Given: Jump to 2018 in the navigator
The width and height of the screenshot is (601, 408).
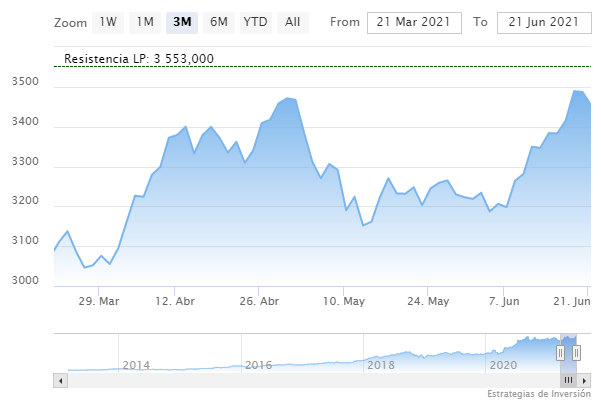Looking at the screenshot, I should [x=380, y=364].
